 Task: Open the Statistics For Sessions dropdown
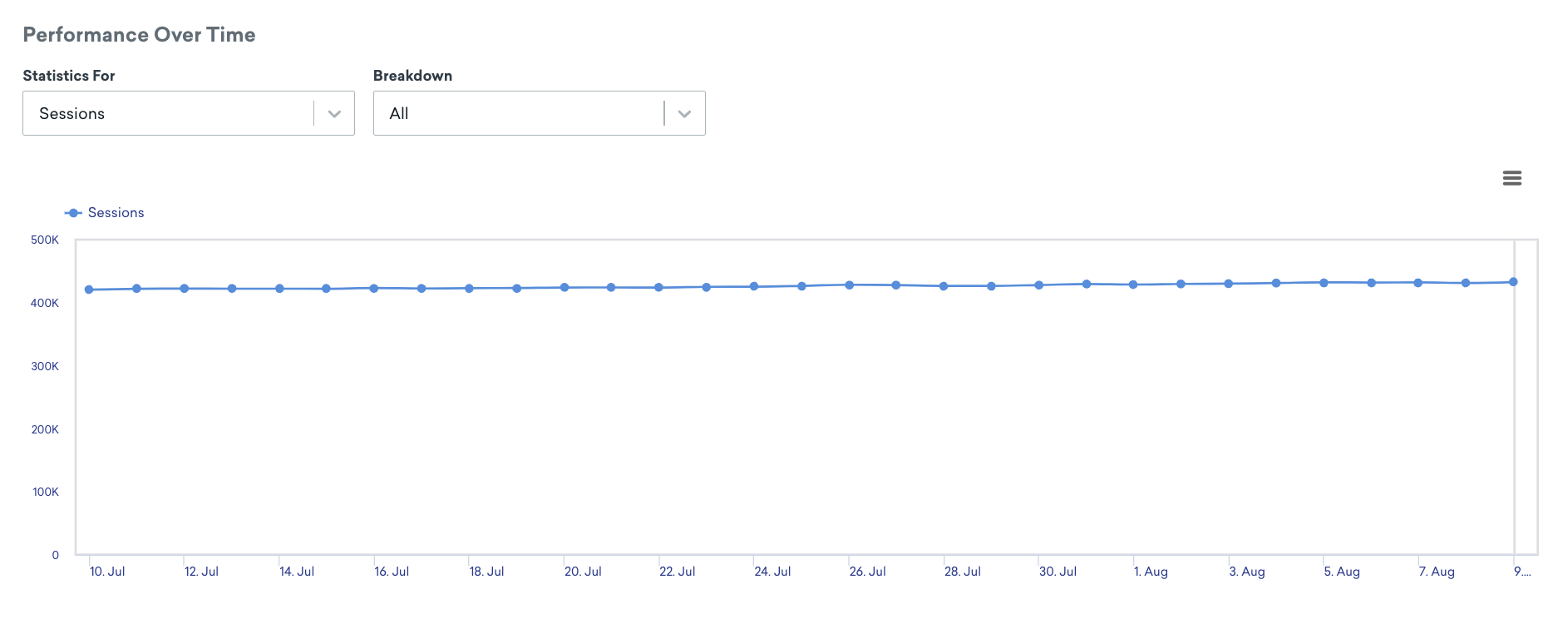(x=189, y=113)
